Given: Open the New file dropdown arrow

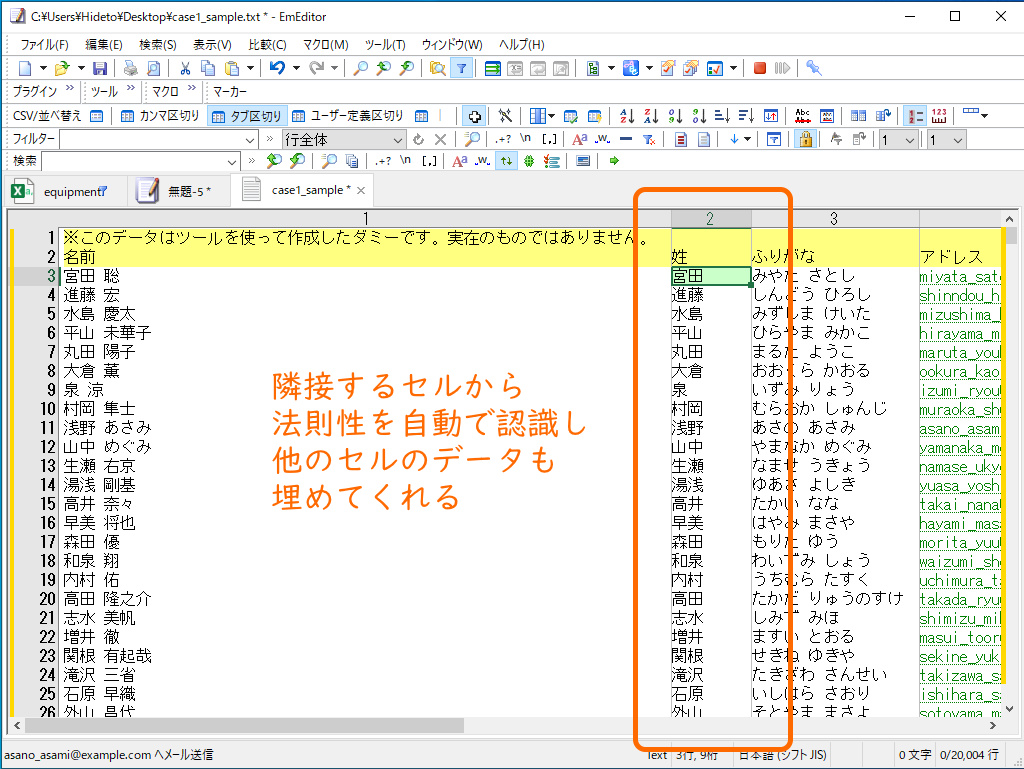Looking at the screenshot, I should pyautogui.click(x=43, y=68).
